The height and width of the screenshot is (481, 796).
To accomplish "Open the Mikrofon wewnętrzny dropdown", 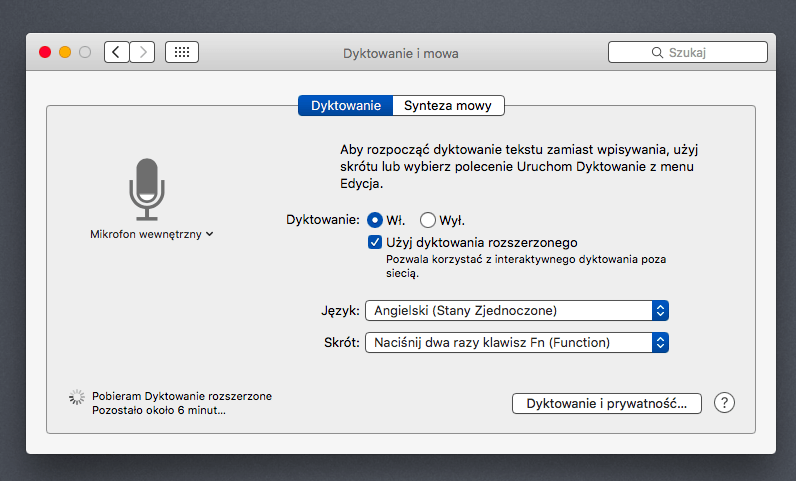I will [x=151, y=234].
